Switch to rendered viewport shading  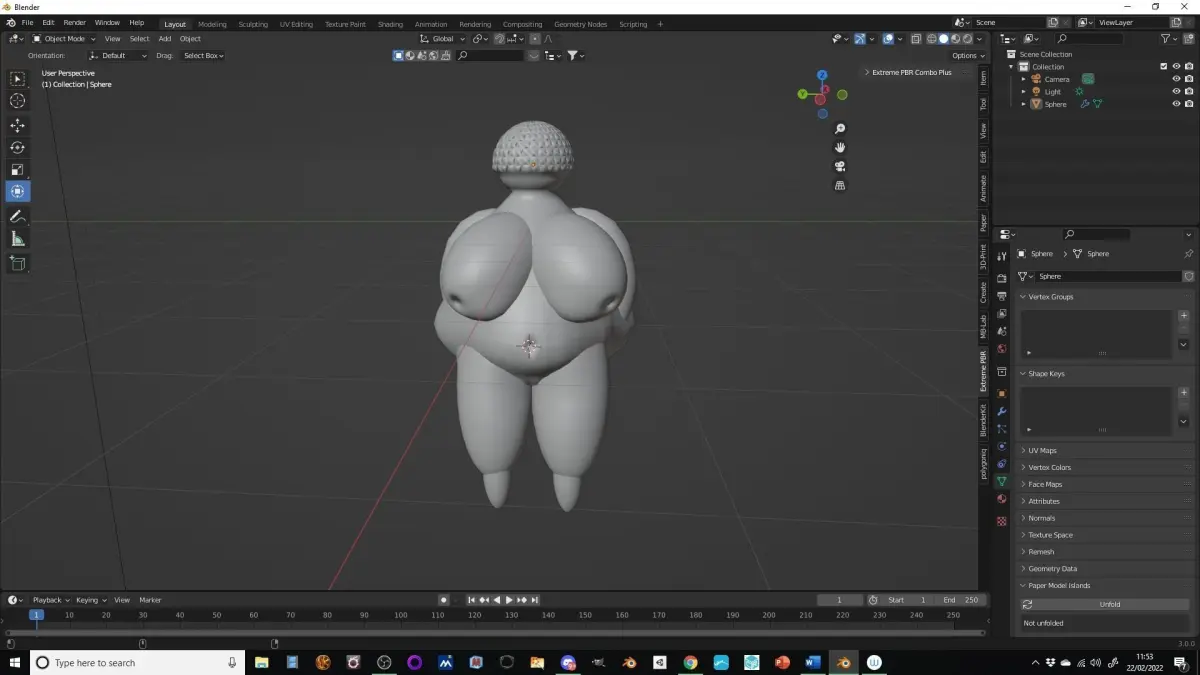pyautogui.click(x=967, y=39)
